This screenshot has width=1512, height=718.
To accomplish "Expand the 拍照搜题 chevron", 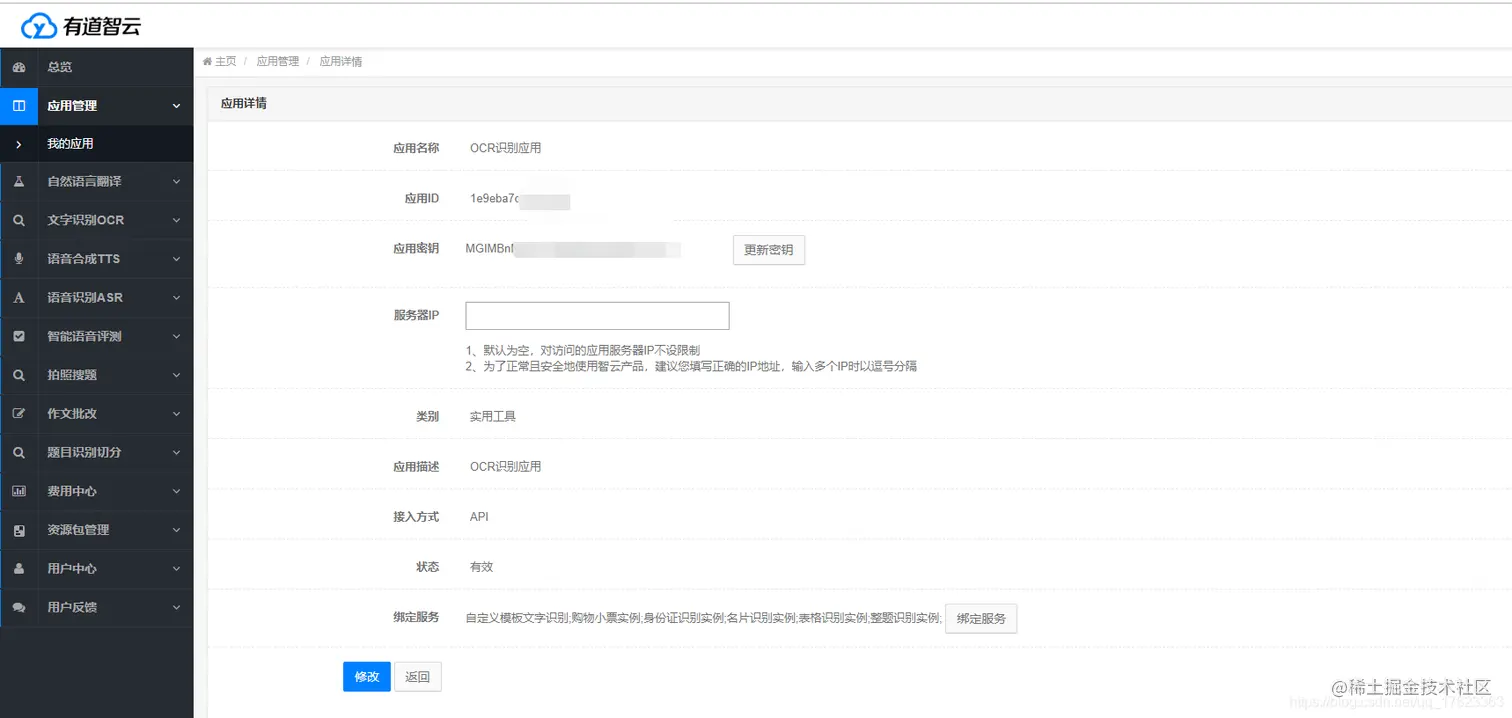I will 176,375.
